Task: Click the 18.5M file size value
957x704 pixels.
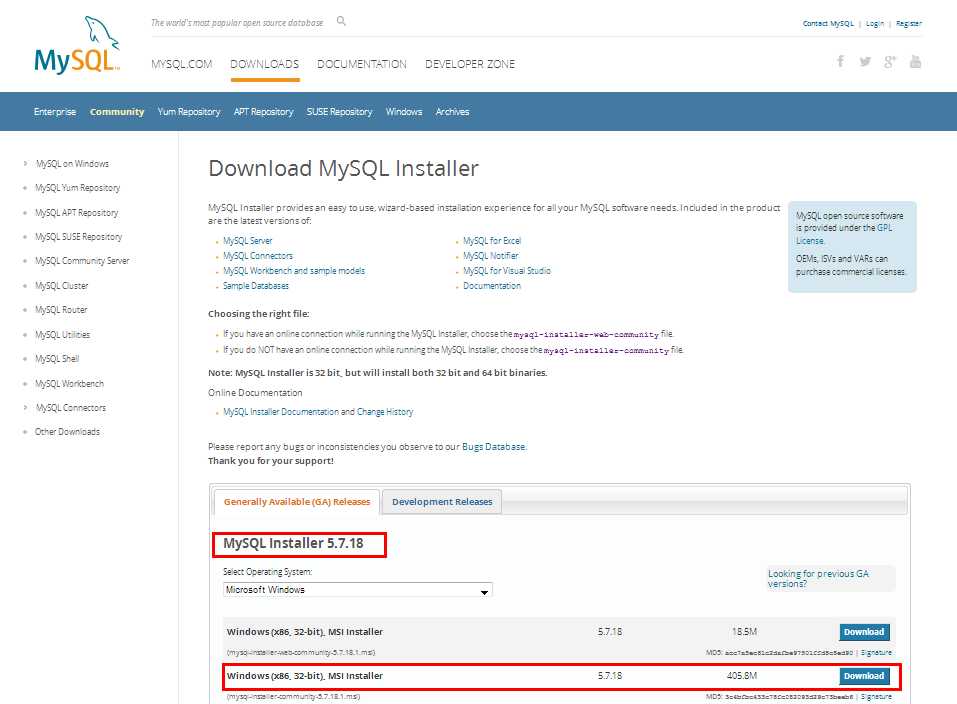Action: [x=744, y=632]
